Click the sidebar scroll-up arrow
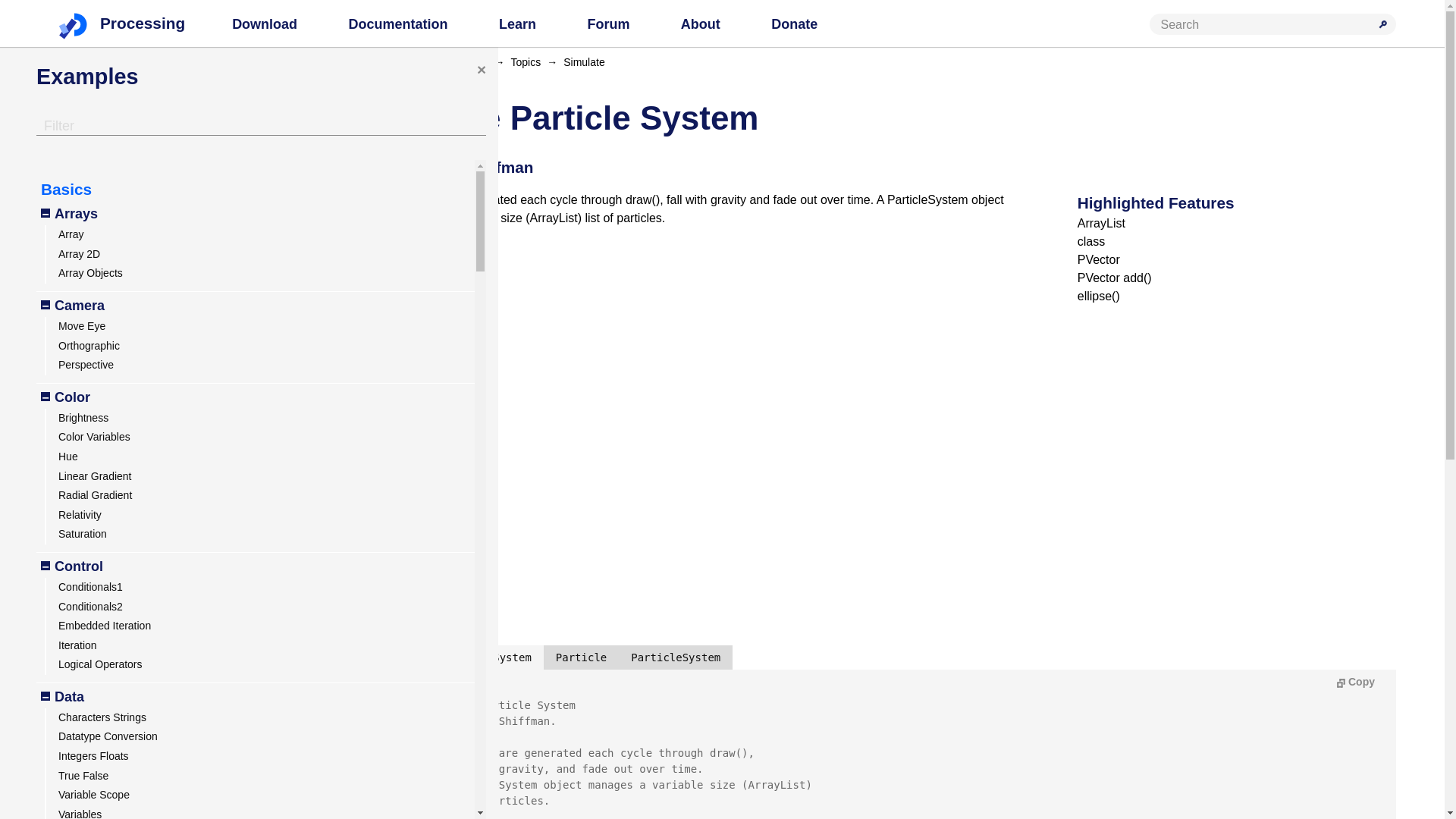This screenshot has width=1456, height=819. [x=480, y=166]
